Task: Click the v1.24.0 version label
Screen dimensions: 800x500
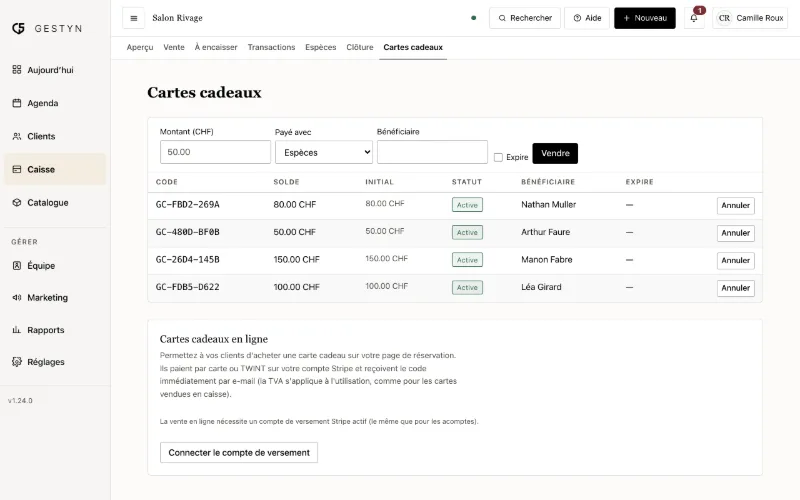Action: (20, 401)
